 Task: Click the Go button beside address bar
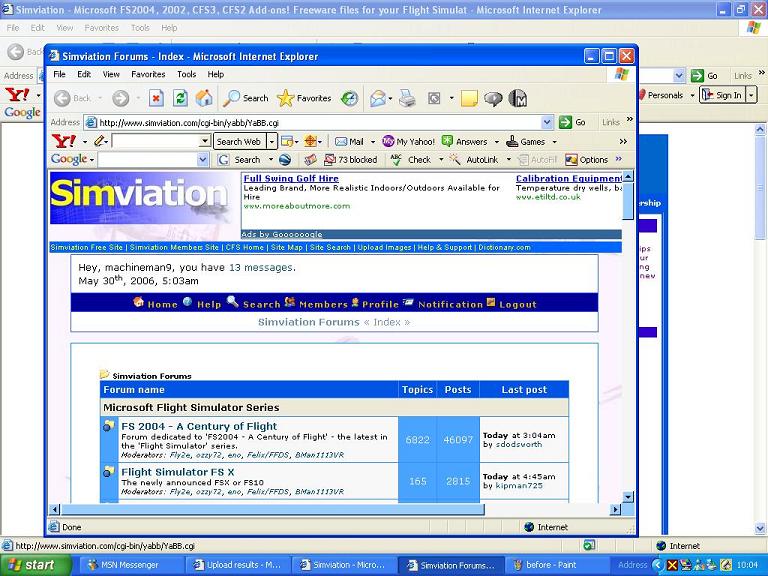pos(573,122)
